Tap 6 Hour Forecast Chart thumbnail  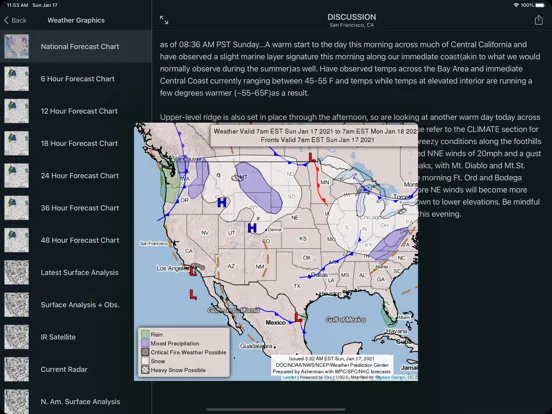pos(17,79)
